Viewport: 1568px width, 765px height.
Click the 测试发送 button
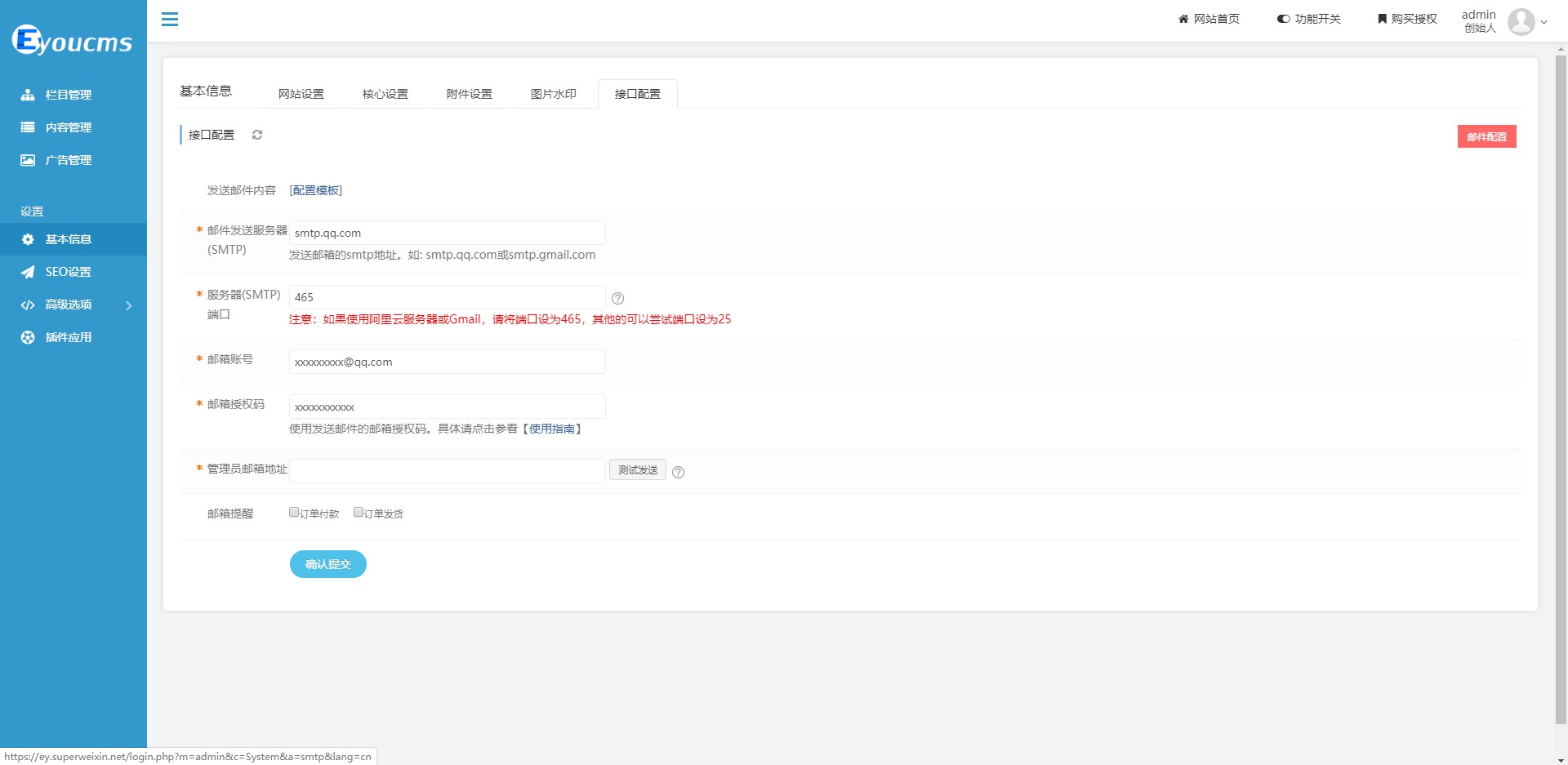(638, 470)
